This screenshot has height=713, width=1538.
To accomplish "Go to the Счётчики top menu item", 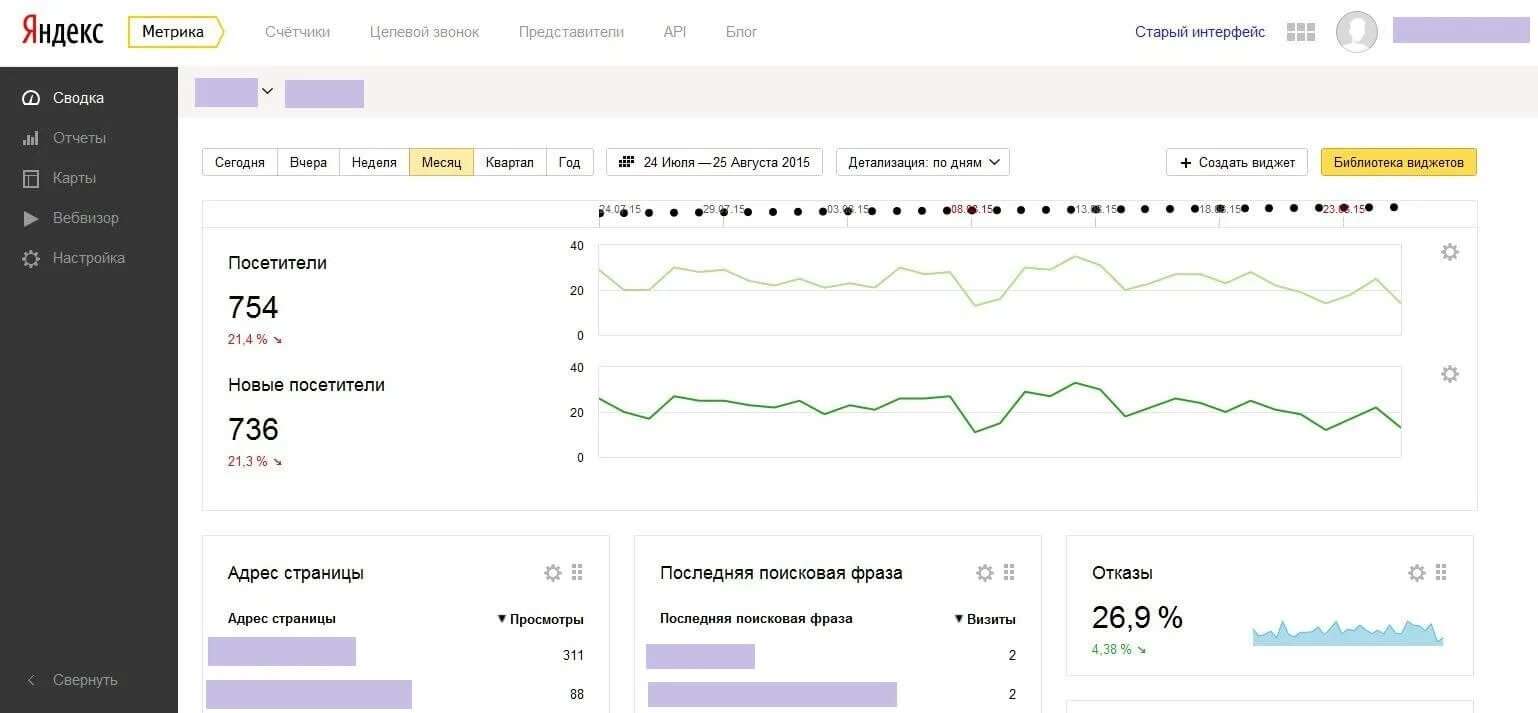I will [297, 32].
